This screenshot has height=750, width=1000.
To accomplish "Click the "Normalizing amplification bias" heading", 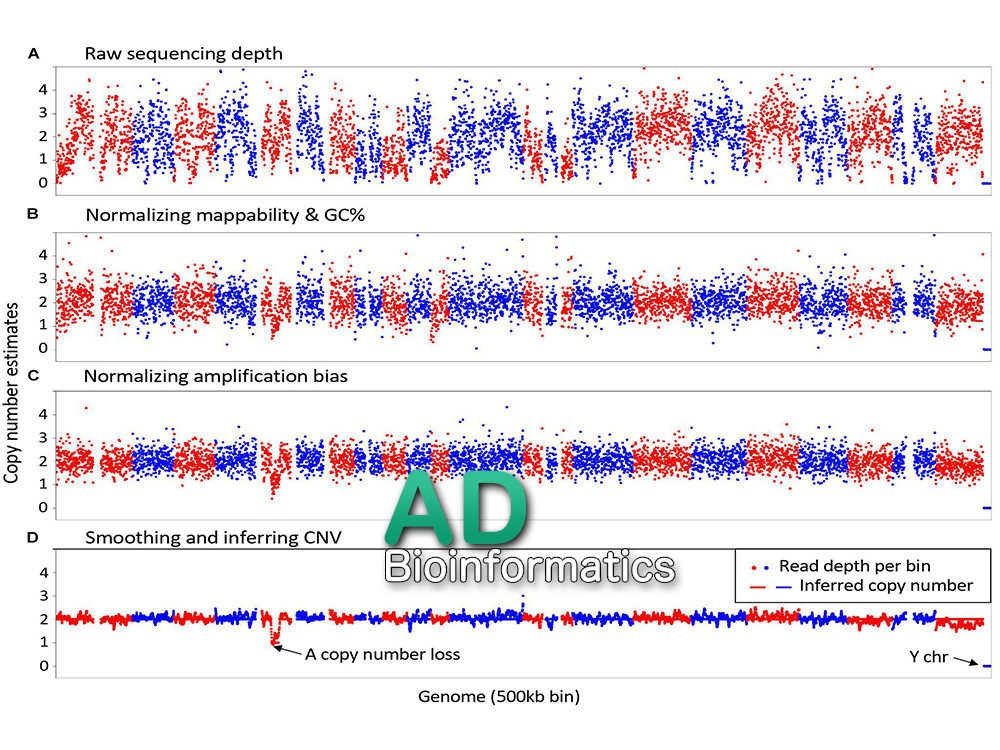I will tap(216, 376).
